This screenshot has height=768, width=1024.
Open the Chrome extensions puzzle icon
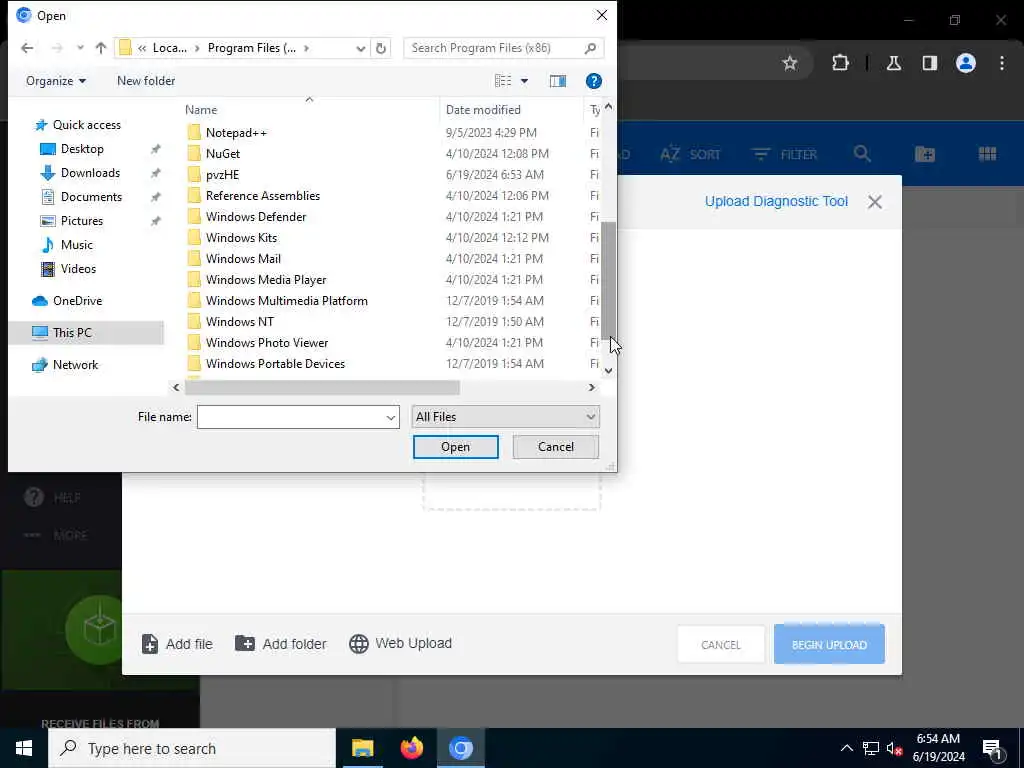(x=840, y=63)
